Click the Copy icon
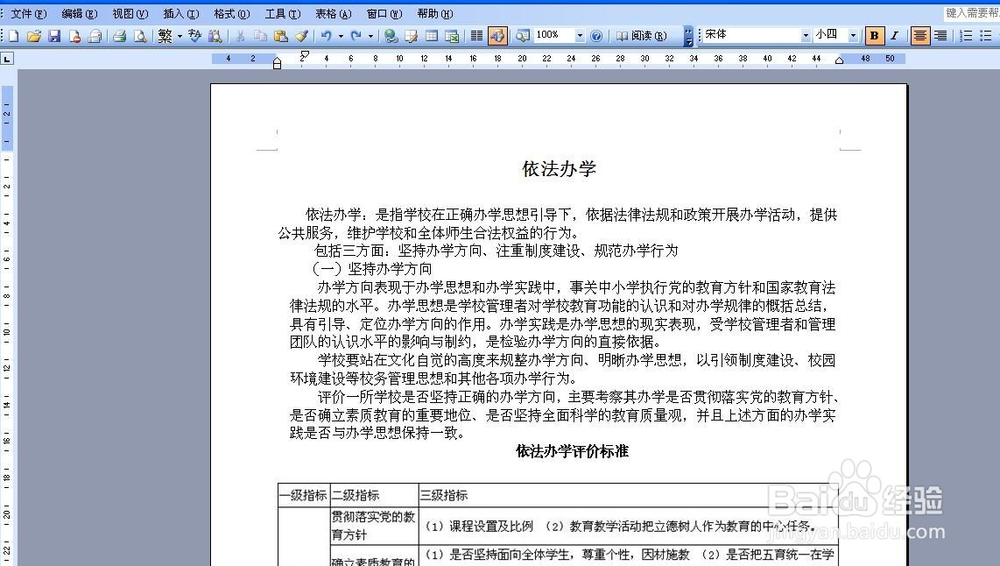This screenshot has height=566, width=1000. [x=260, y=36]
